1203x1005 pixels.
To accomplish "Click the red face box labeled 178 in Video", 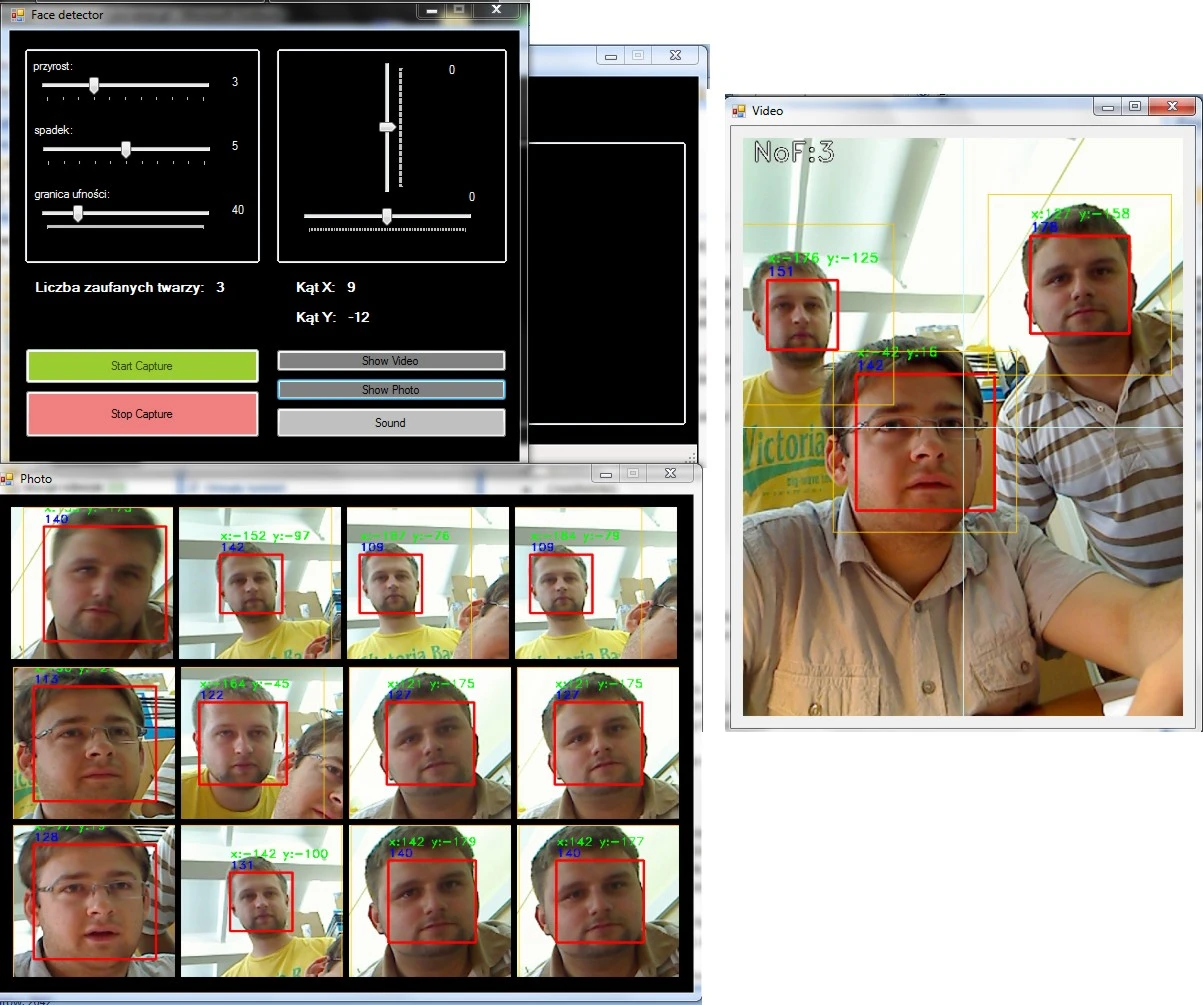I will [x=1080, y=284].
